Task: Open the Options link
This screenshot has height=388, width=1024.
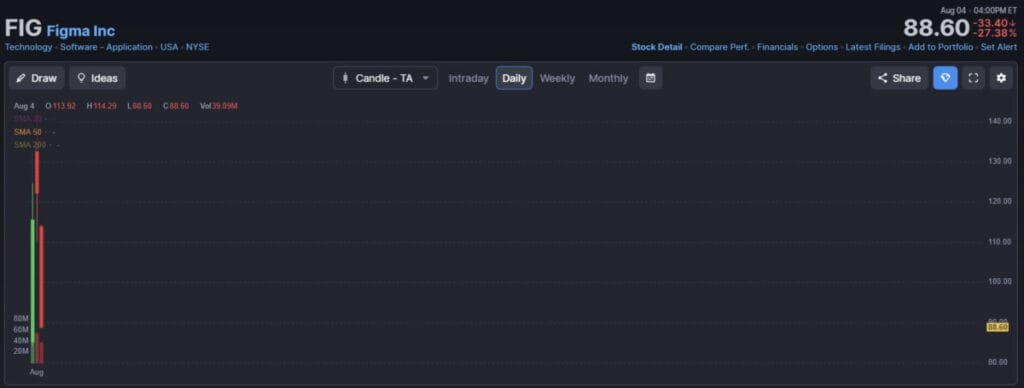Action: pyautogui.click(x=822, y=47)
